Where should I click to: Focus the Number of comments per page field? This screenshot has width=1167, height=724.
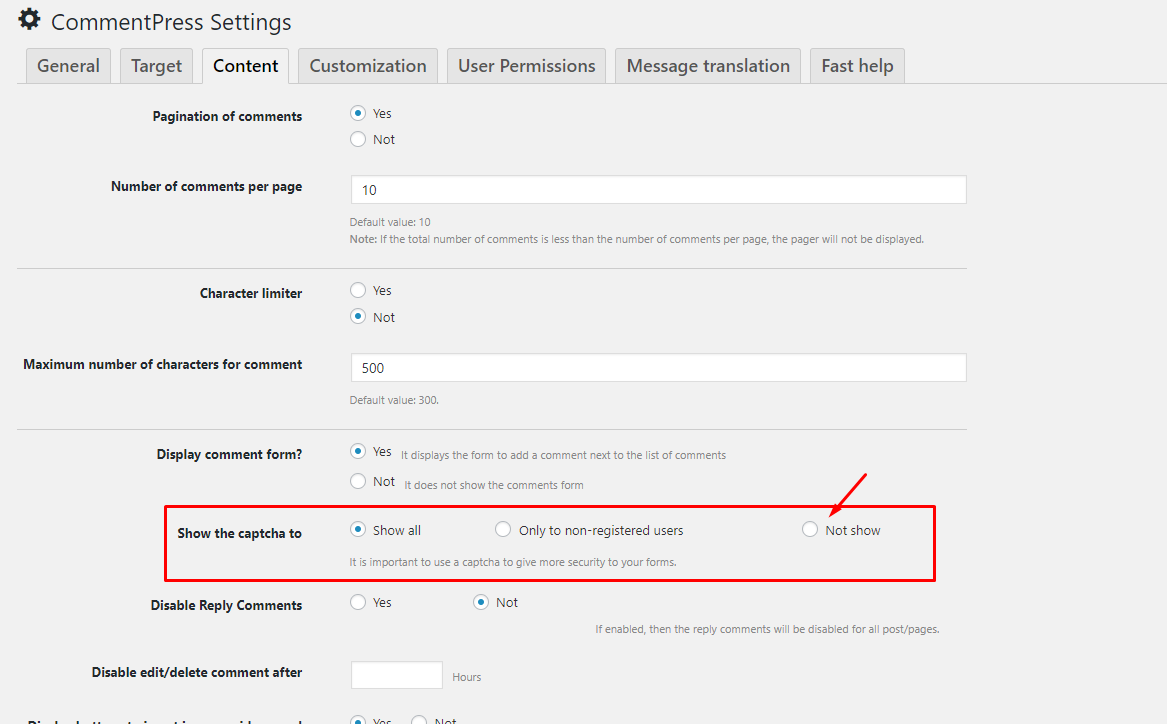pos(659,190)
